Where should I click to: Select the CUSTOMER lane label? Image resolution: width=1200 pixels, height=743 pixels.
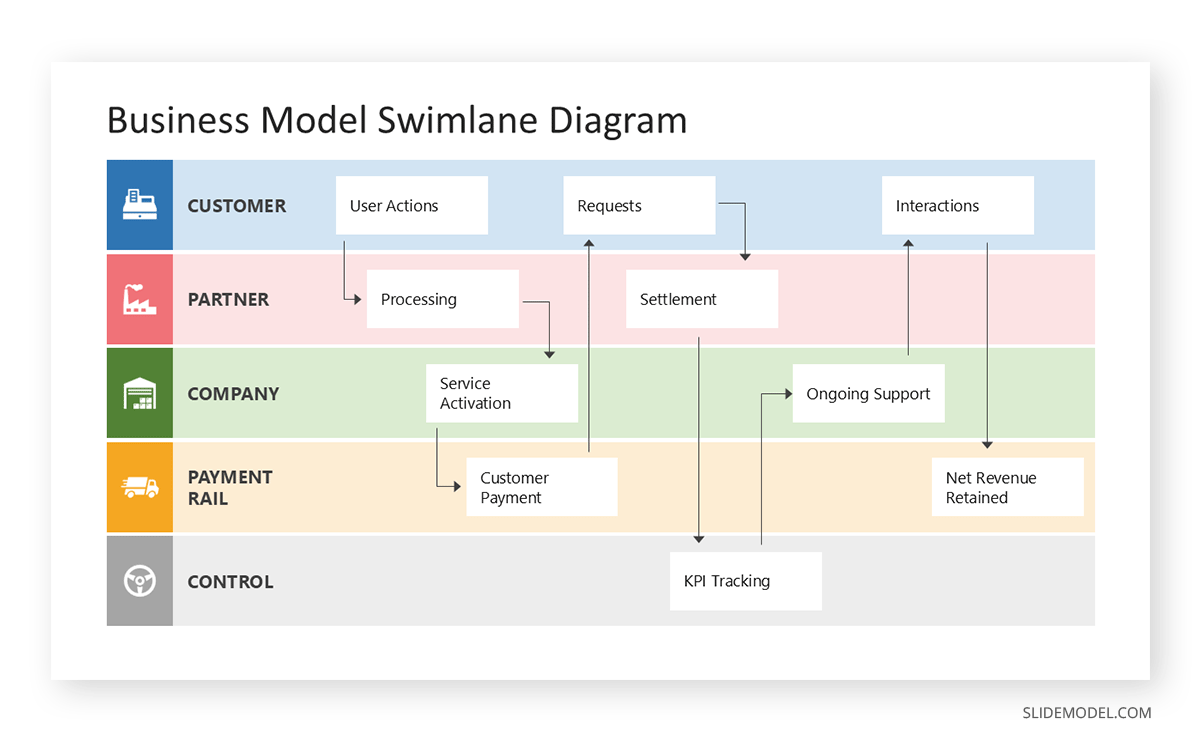point(237,205)
